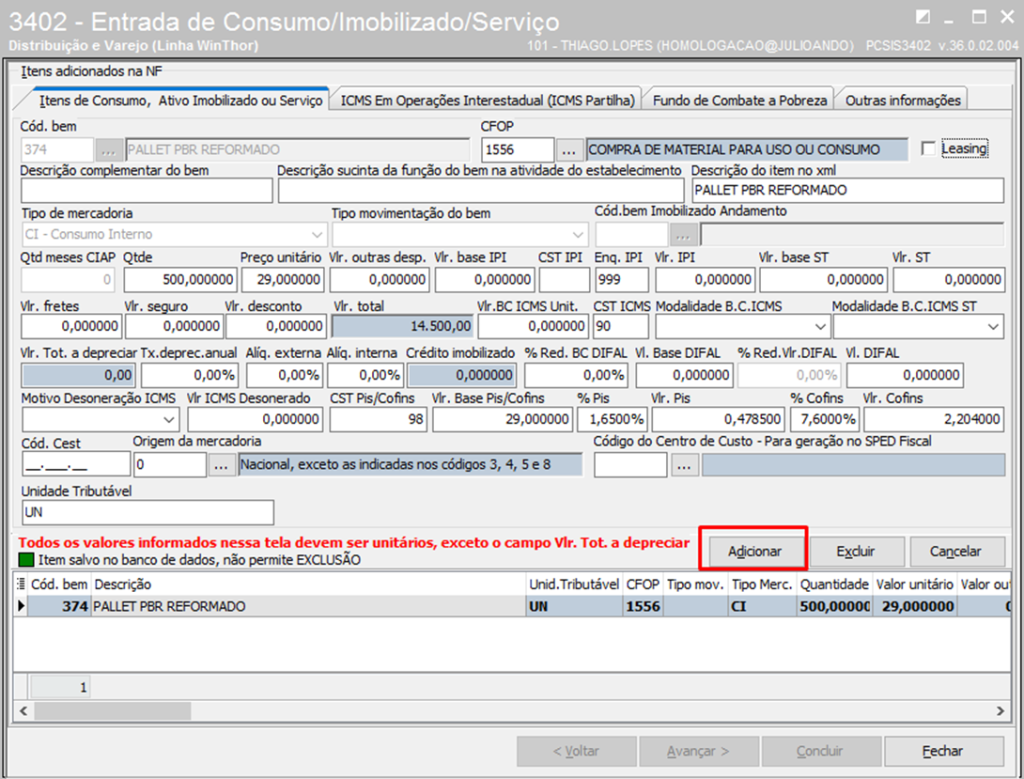1024x779 pixels.
Task: Expand the Motivo Desoneração ICMS dropdown
Action: point(168,420)
